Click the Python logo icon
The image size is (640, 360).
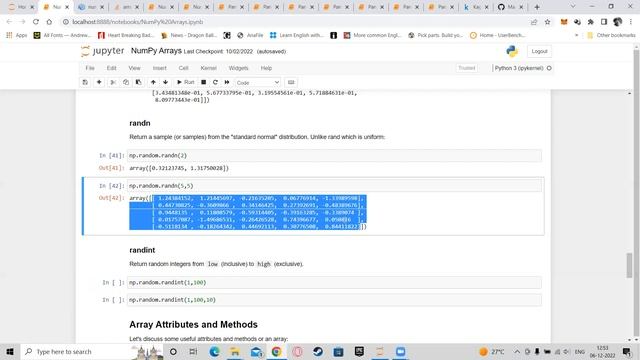(x=511, y=51)
